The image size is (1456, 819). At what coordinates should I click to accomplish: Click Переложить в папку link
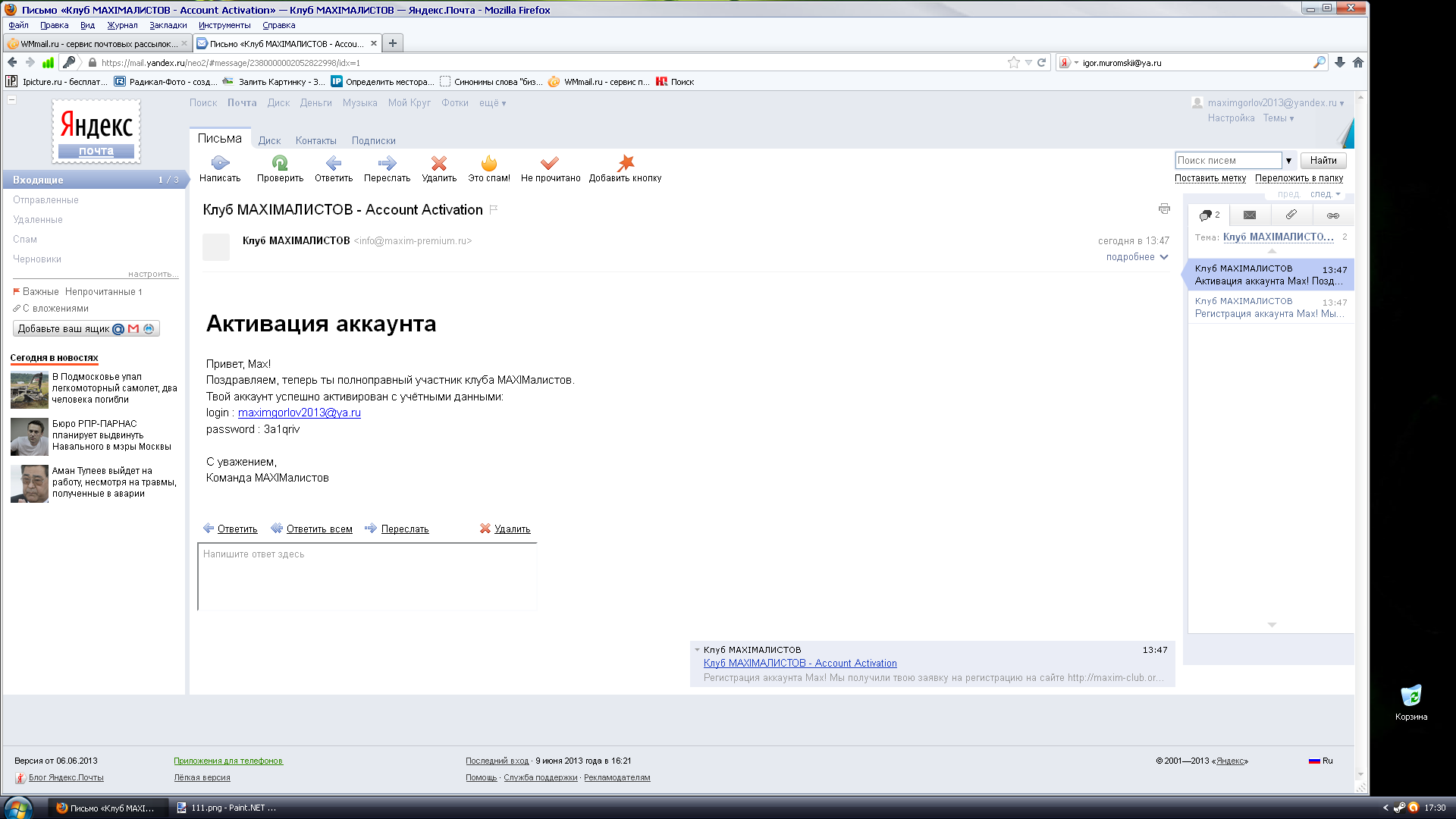click(1299, 178)
